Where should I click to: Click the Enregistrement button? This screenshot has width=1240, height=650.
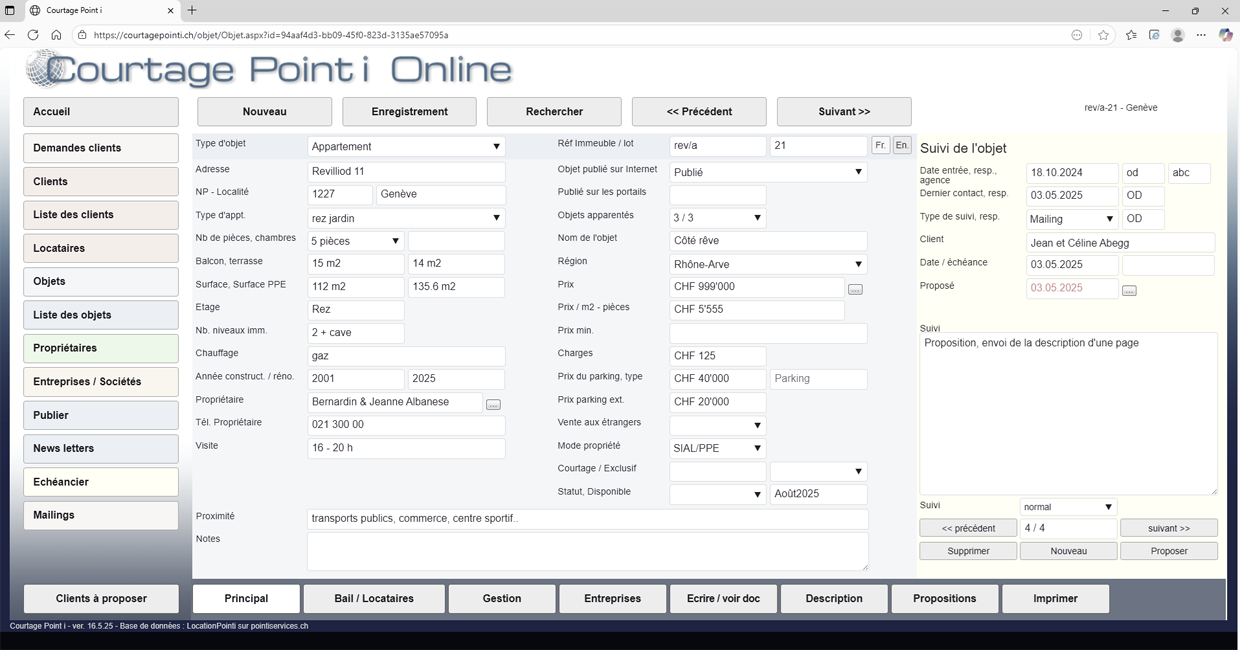(x=409, y=112)
